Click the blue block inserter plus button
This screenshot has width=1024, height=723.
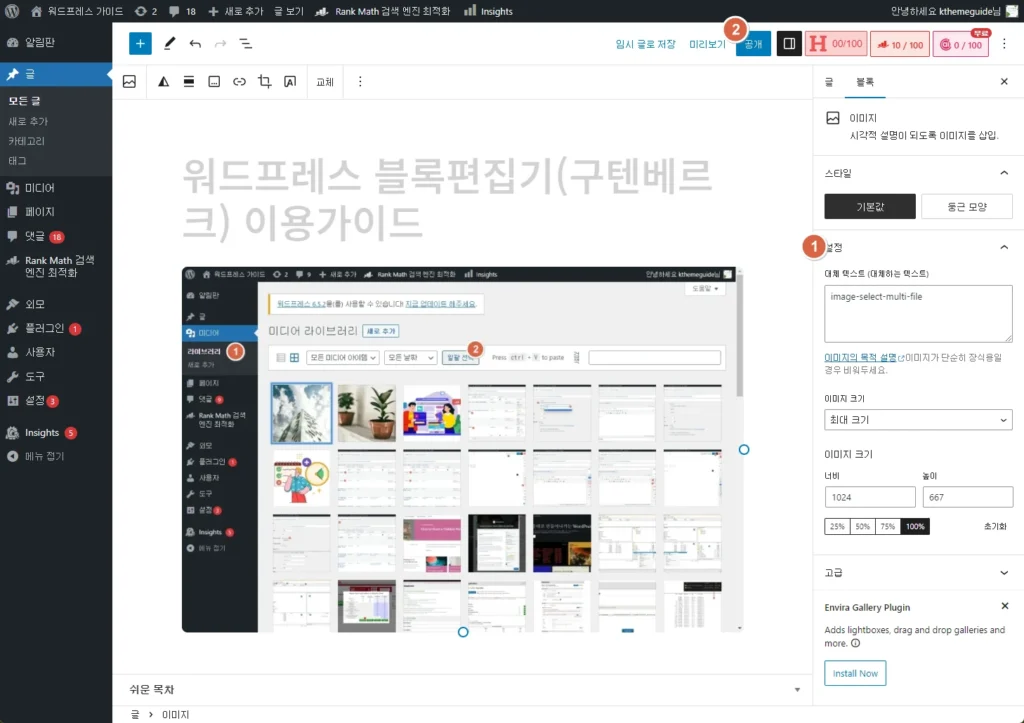[x=140, y=44]
